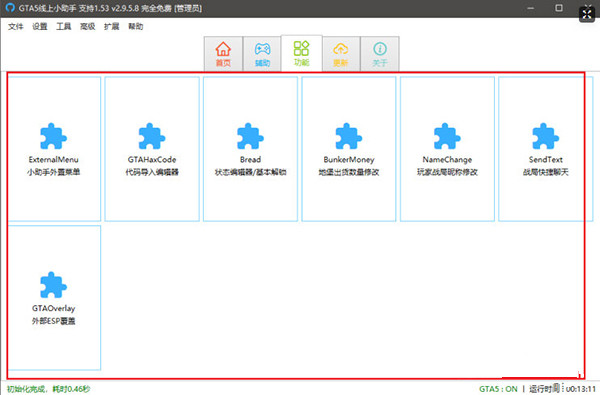Screen dimensions: 600x395
Task: Click the 地堡出货数量修改 description
Action: coord(349,172)
